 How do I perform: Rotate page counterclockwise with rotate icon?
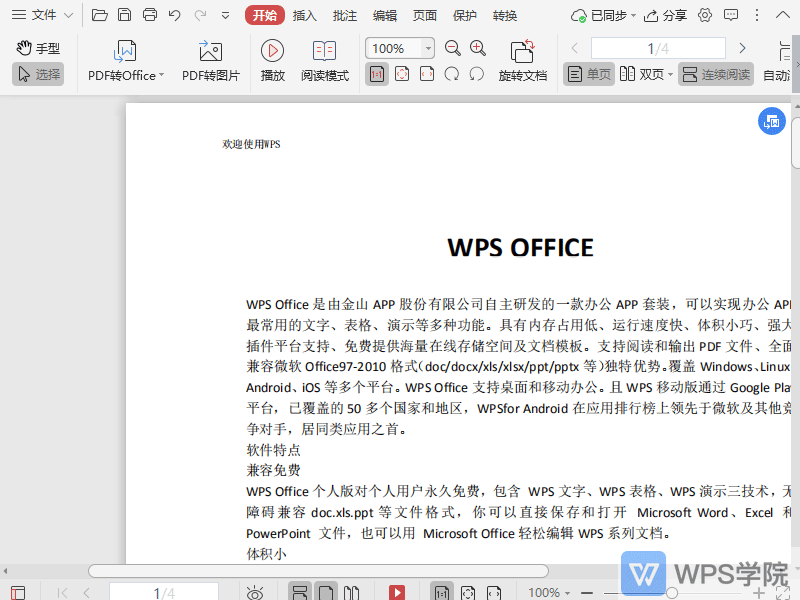[x=476, y=74]
